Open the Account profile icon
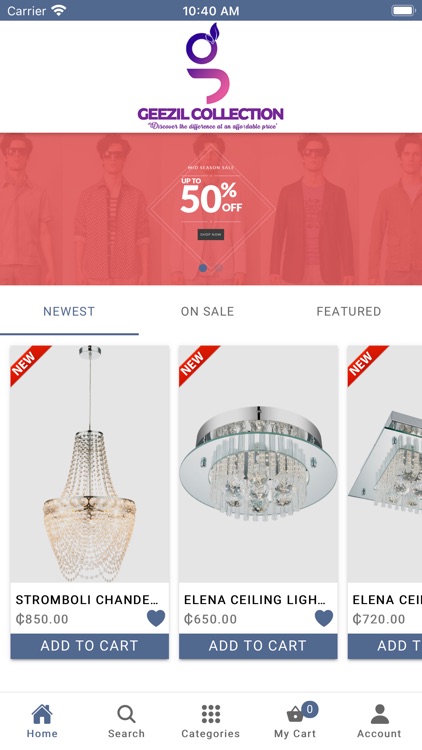The image size is (422, 750). (x=379, y=714)
